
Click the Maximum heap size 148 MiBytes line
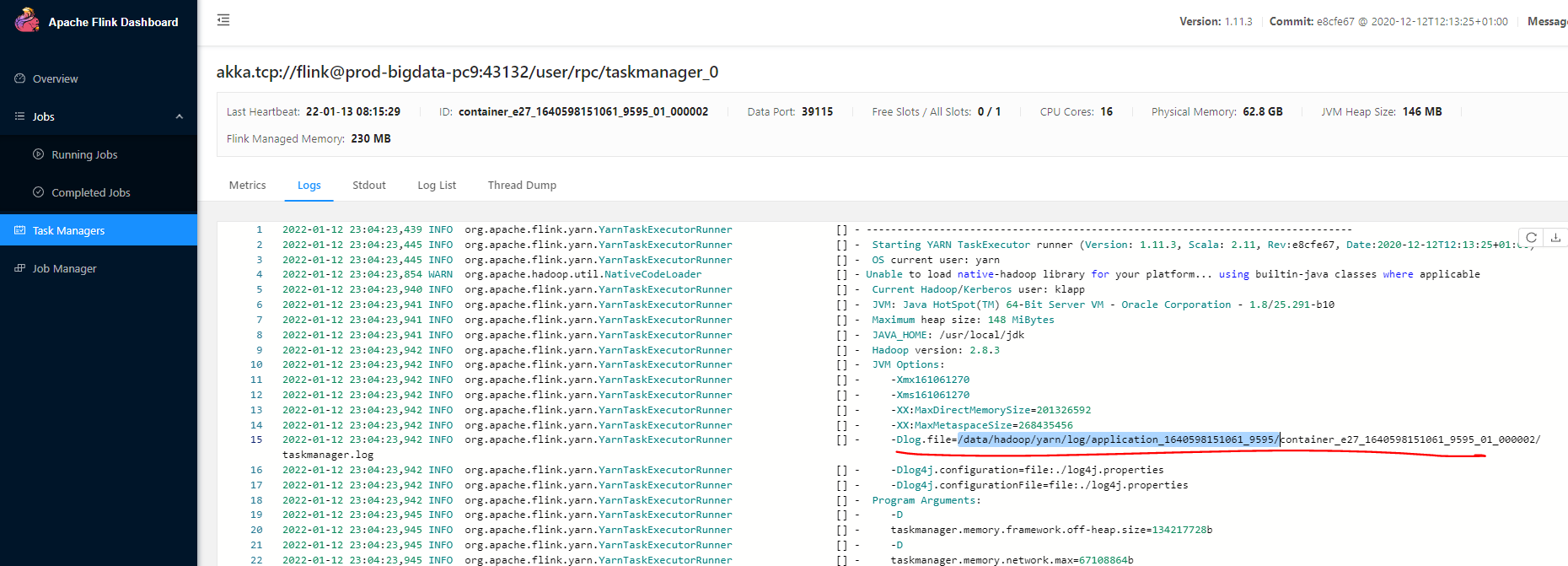pos(963,320)
